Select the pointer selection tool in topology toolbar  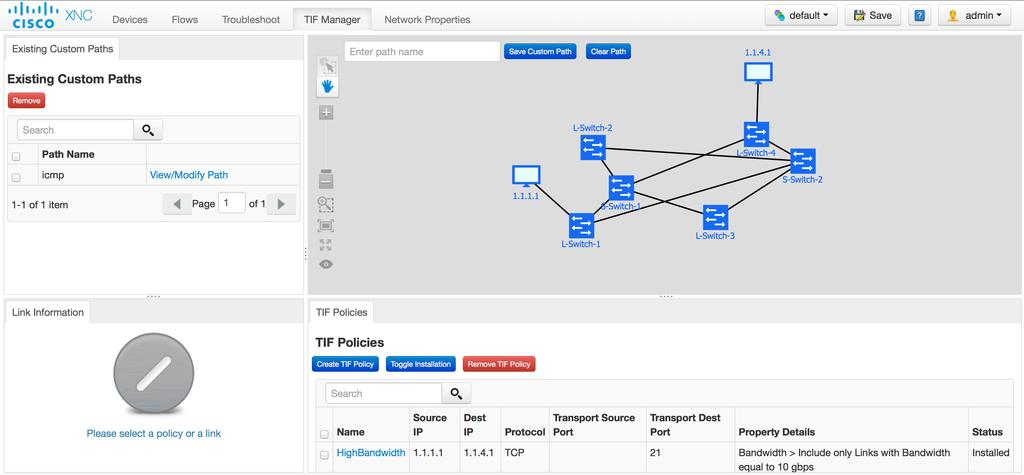327,65
